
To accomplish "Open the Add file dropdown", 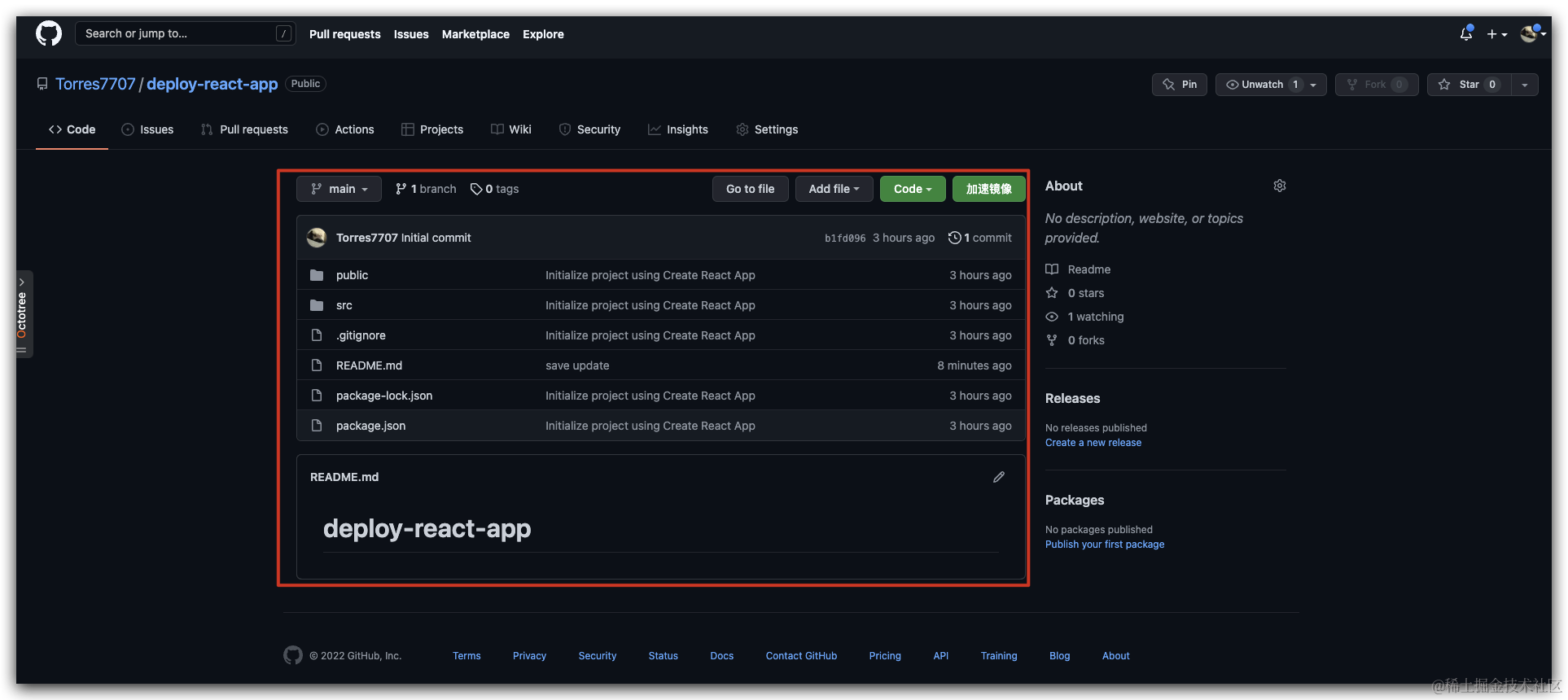I will click(834, 189).
